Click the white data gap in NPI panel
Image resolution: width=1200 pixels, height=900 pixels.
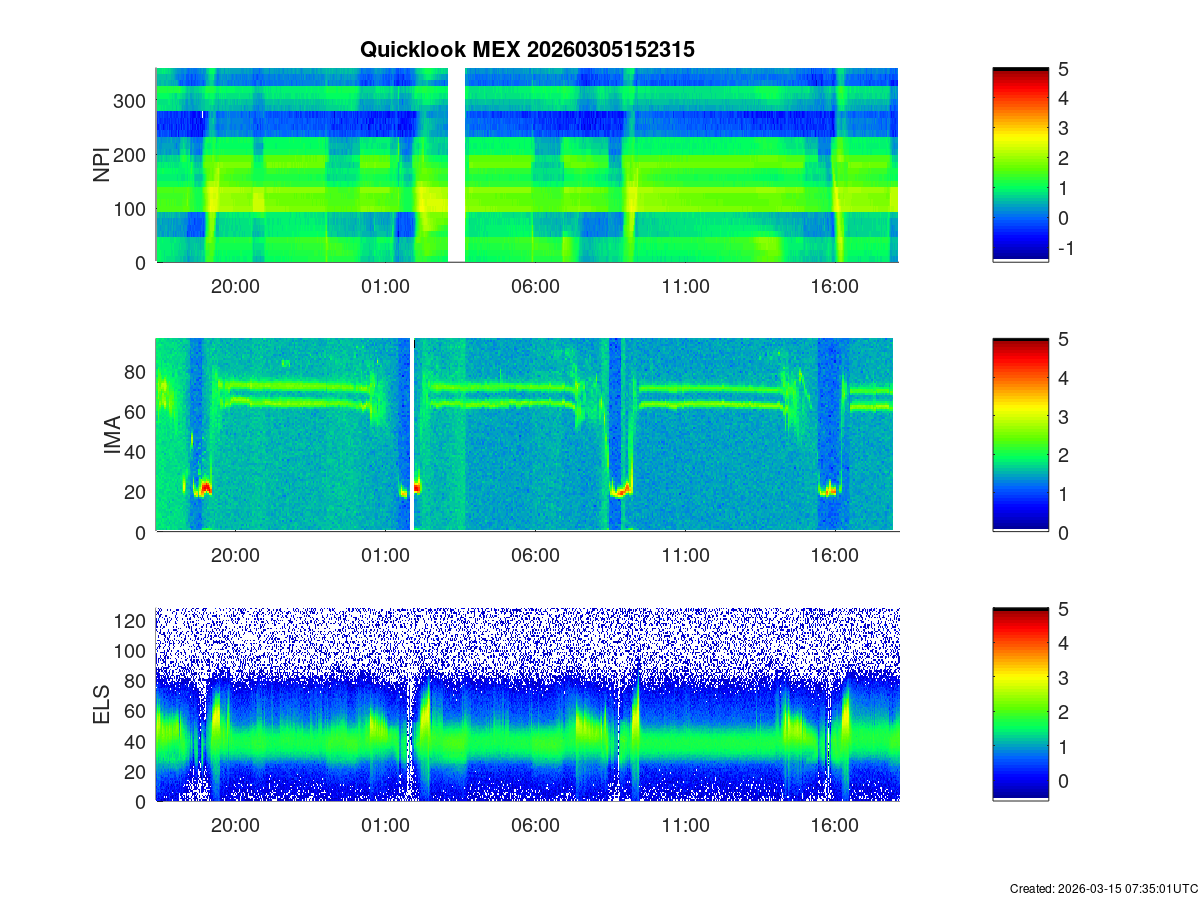click(x=456, y=165)
